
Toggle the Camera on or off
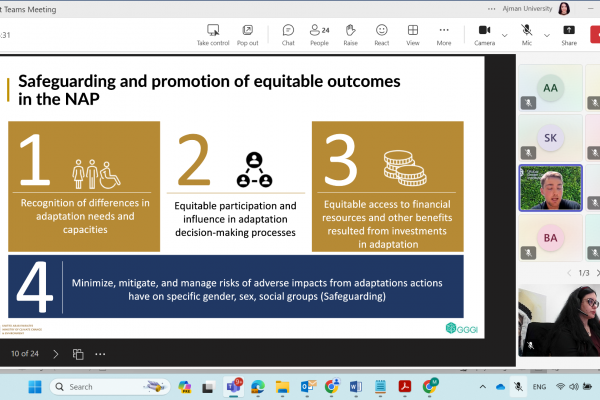tap(484, 35)
